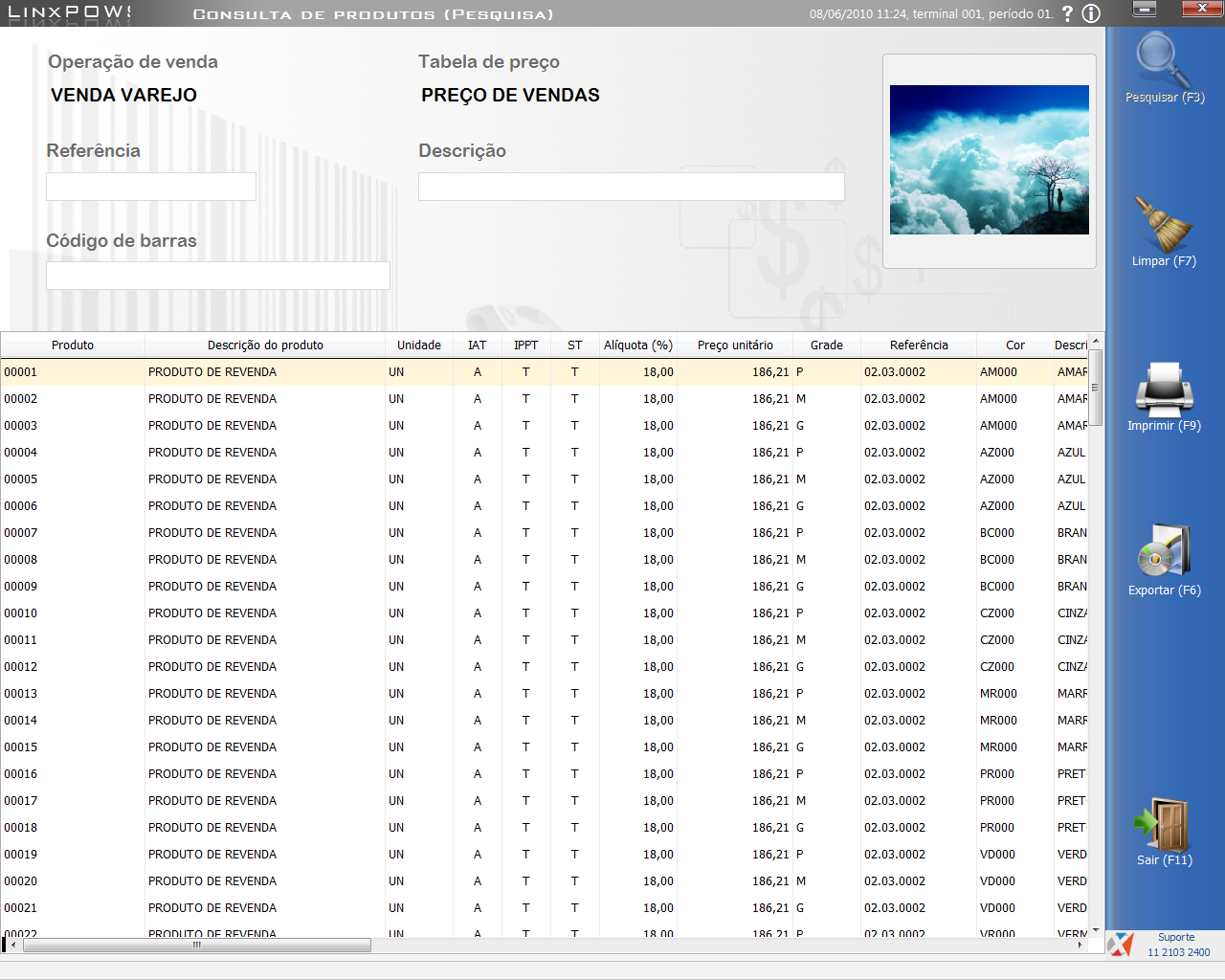Select product code 00009
This screenshot has height=980, width=1225.
20,587
